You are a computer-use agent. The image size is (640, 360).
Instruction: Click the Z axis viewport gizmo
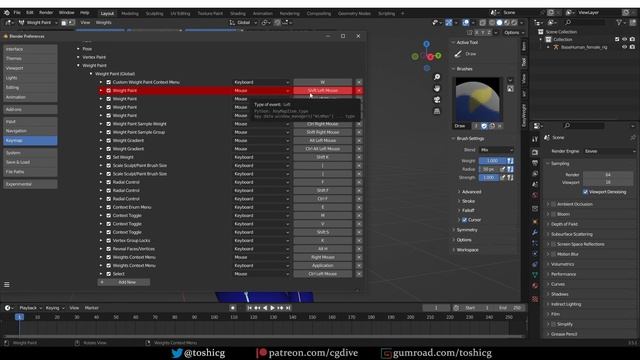coord(426,44)
